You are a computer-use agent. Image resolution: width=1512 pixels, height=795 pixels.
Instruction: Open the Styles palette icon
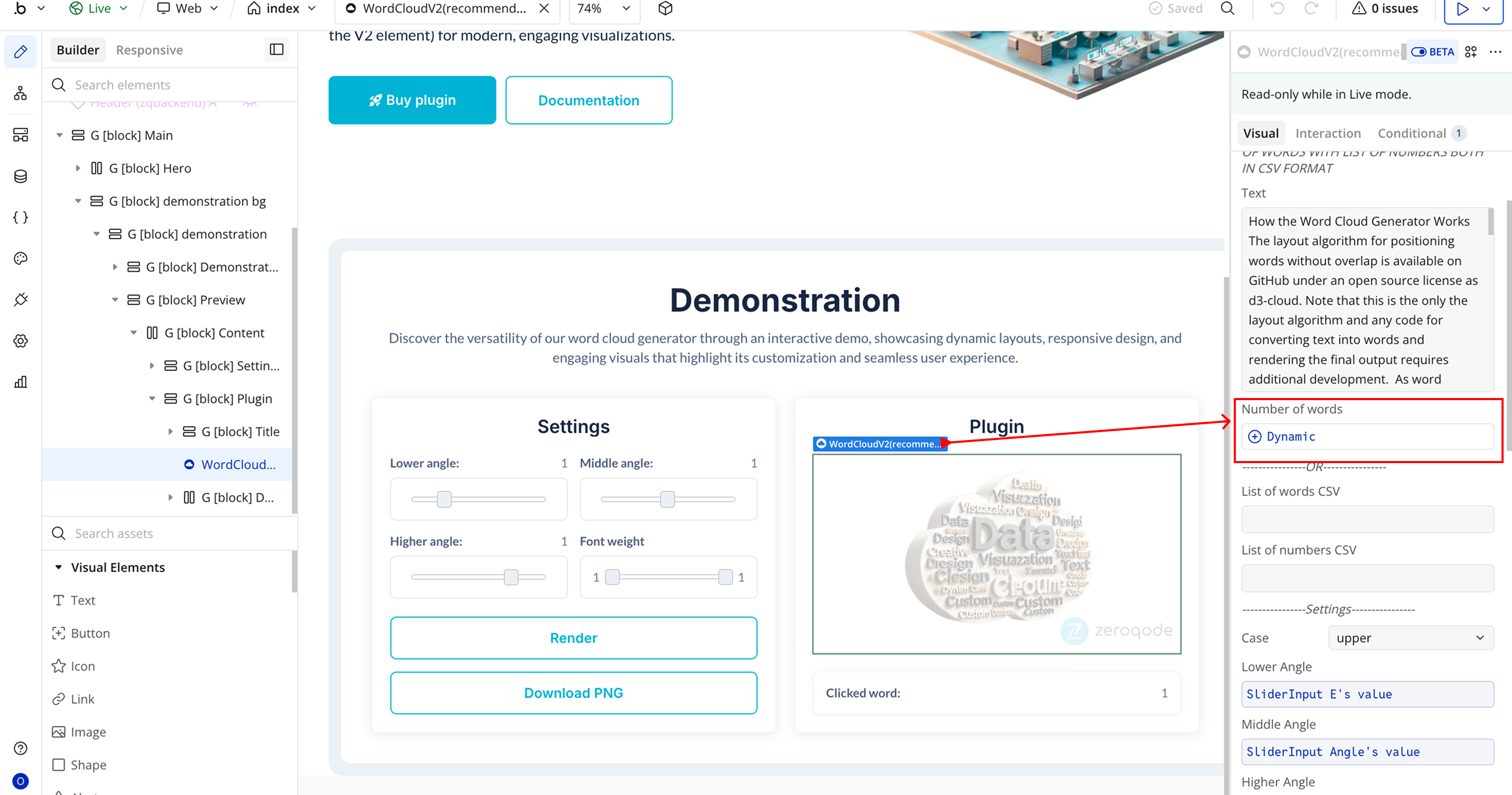click(20, 258)
